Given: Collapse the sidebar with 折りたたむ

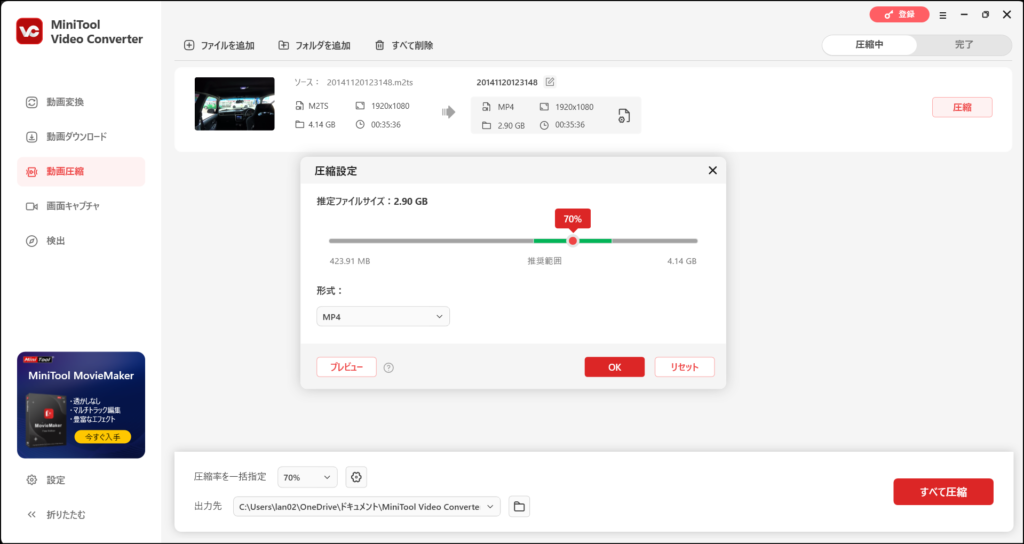Looking at the screenshot, I should tap(56, 515).
